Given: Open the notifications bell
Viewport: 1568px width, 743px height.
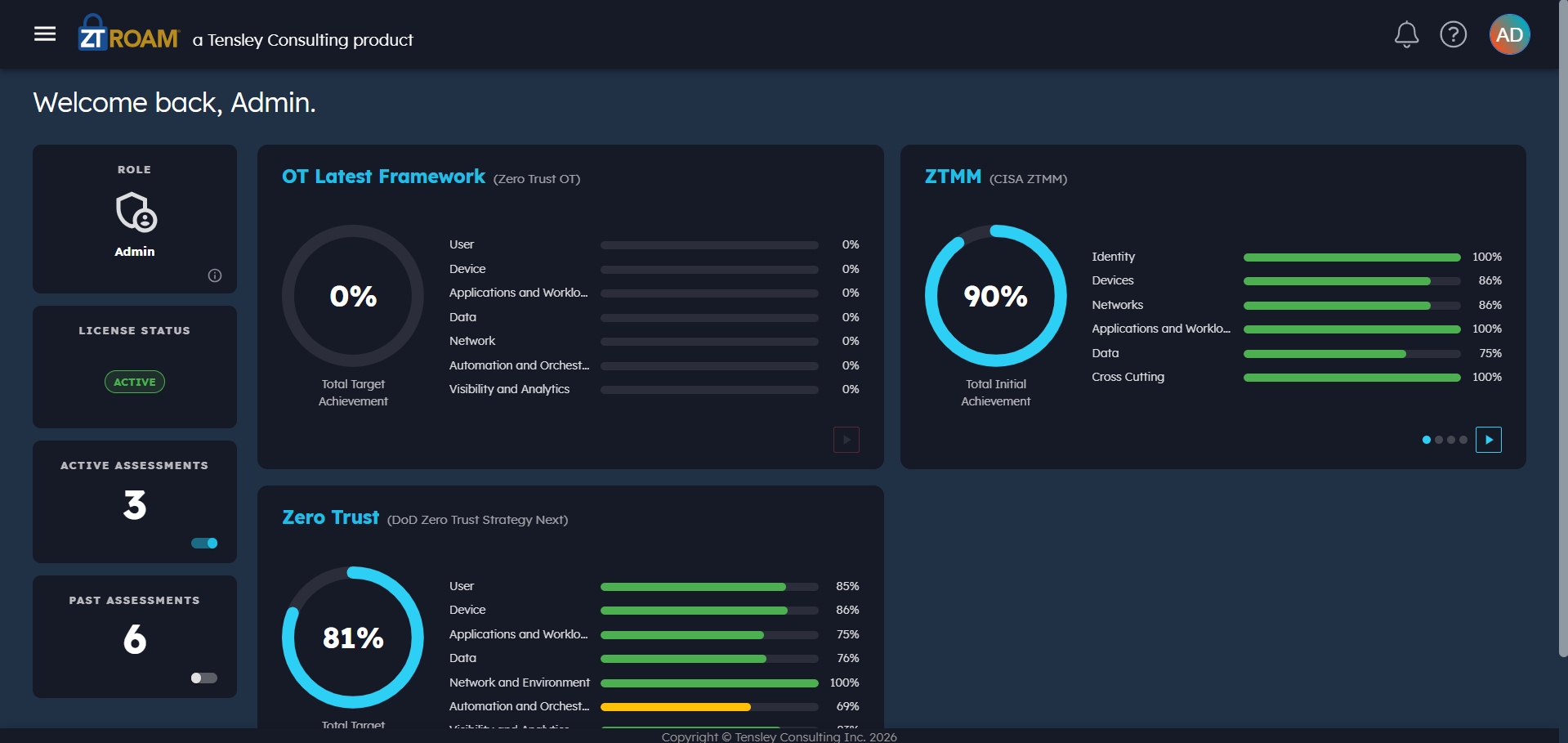Looking at the screenshot, I should point(1406,34).
